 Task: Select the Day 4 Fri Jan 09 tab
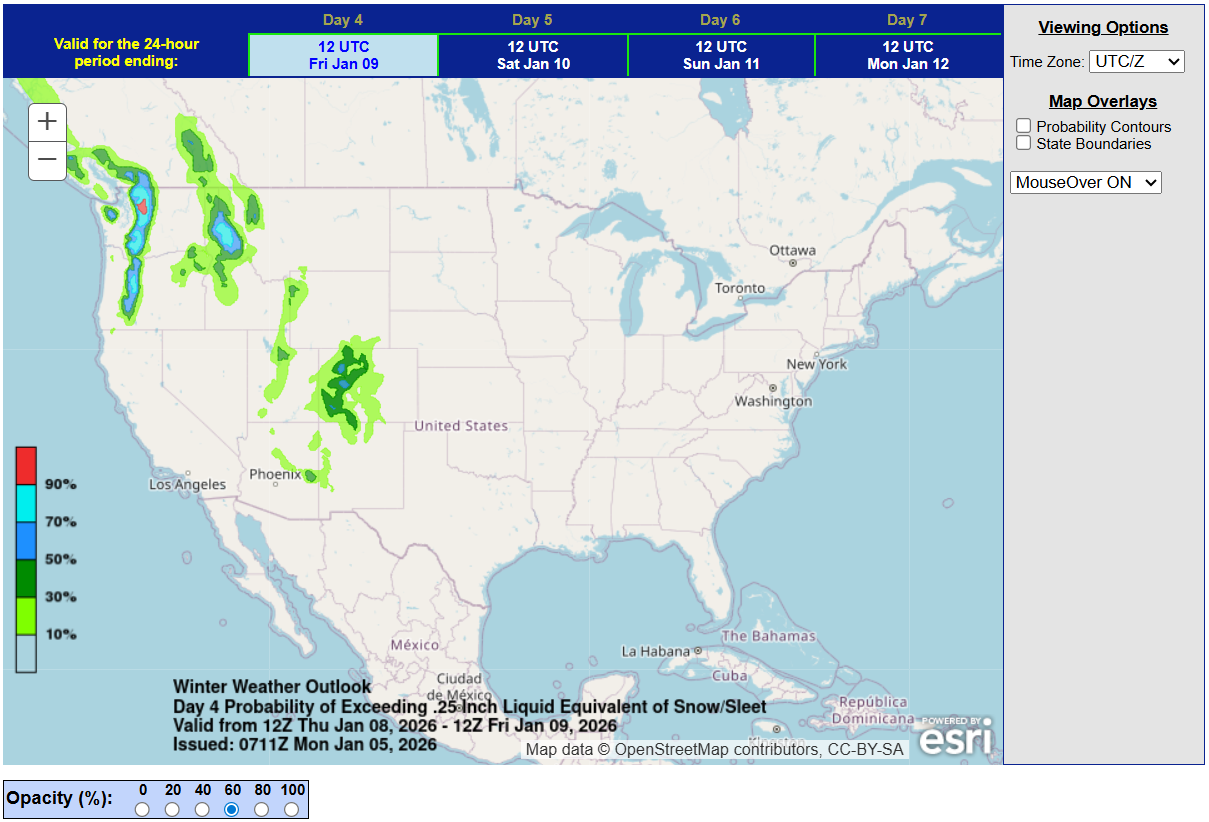pos(343,54)
